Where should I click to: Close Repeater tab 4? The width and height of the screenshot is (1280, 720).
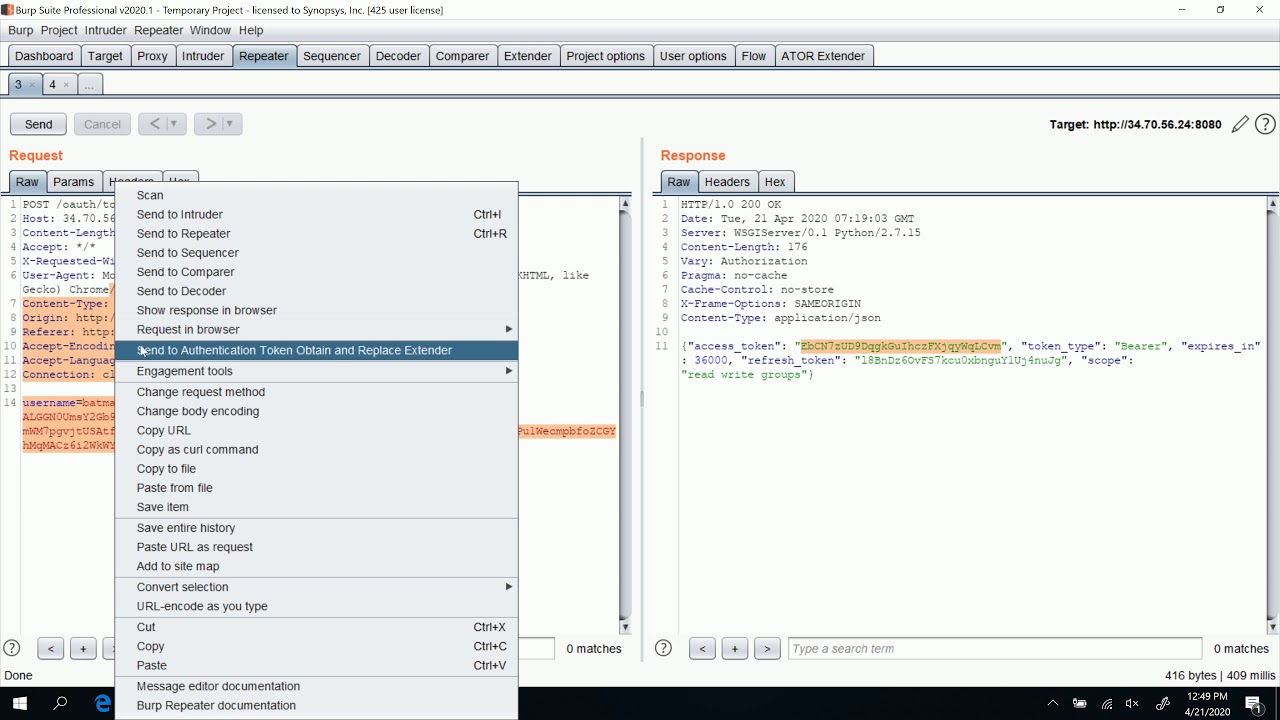(66, 85)
